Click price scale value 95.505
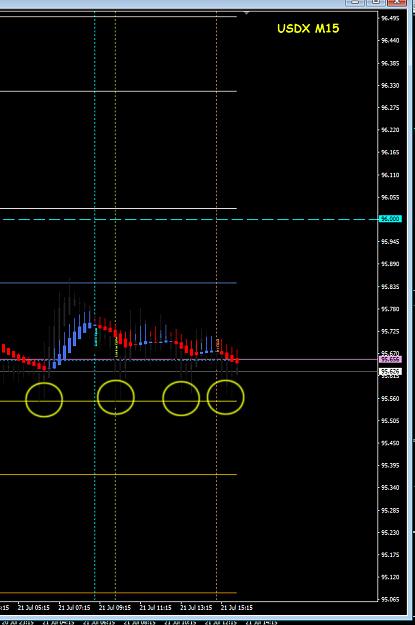The width and height of the screenshot is (415, 625). pos(390,421)
